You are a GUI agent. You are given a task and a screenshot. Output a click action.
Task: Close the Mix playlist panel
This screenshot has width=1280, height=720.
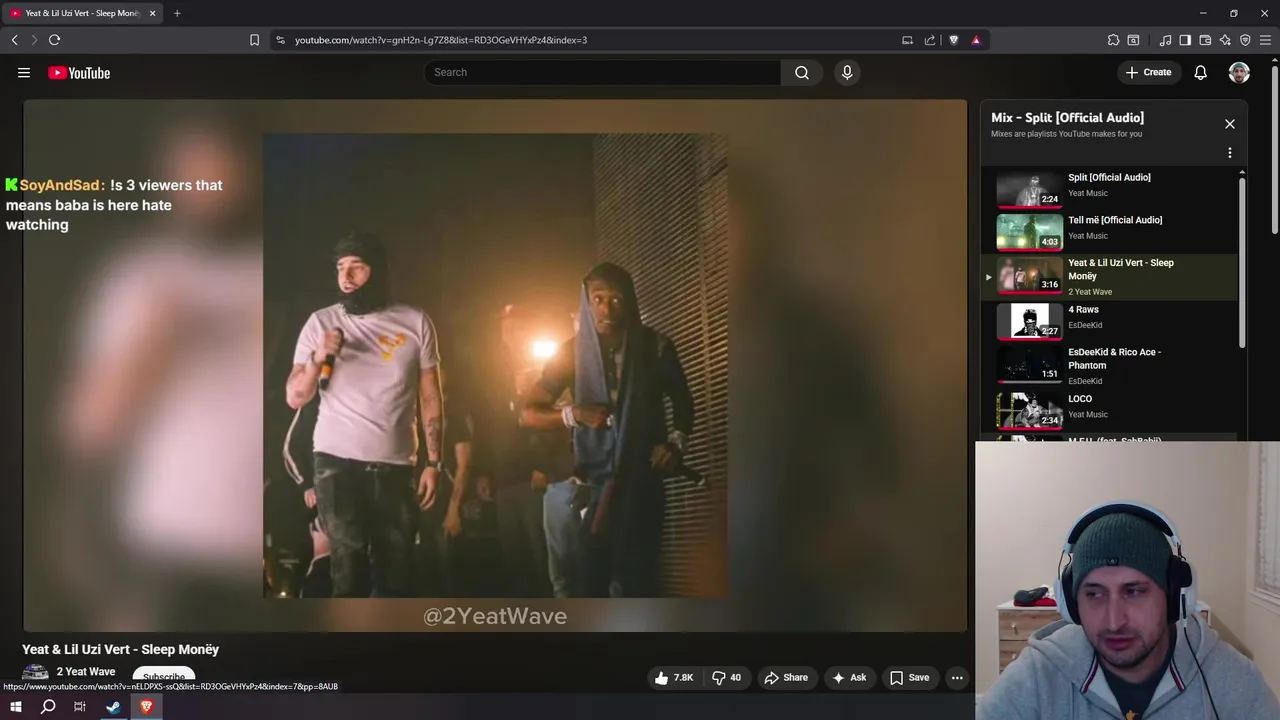click(1230, 124)
